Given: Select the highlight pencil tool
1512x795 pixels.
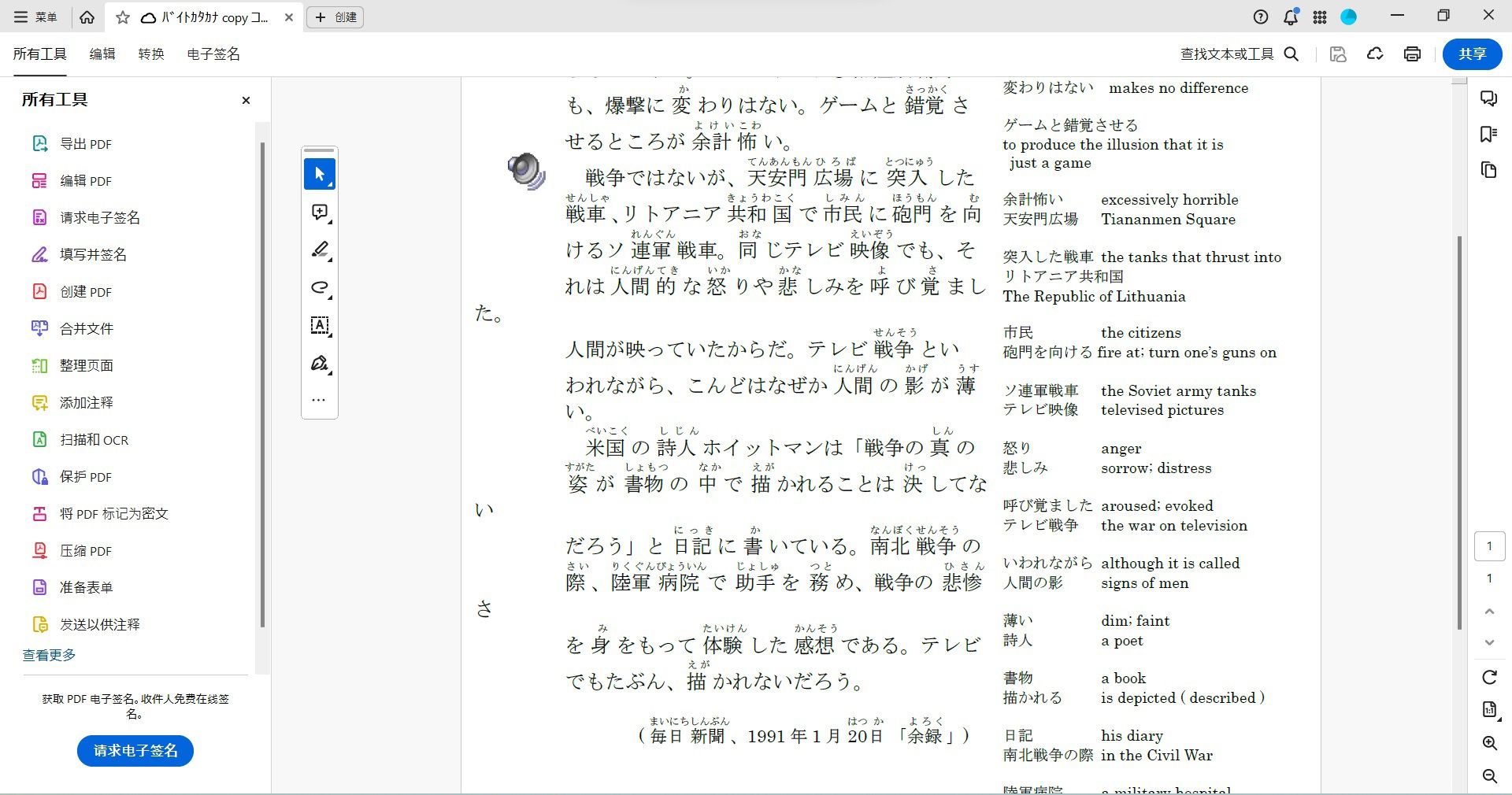Looking at the screenshot, I should click(x=319, y=250).
